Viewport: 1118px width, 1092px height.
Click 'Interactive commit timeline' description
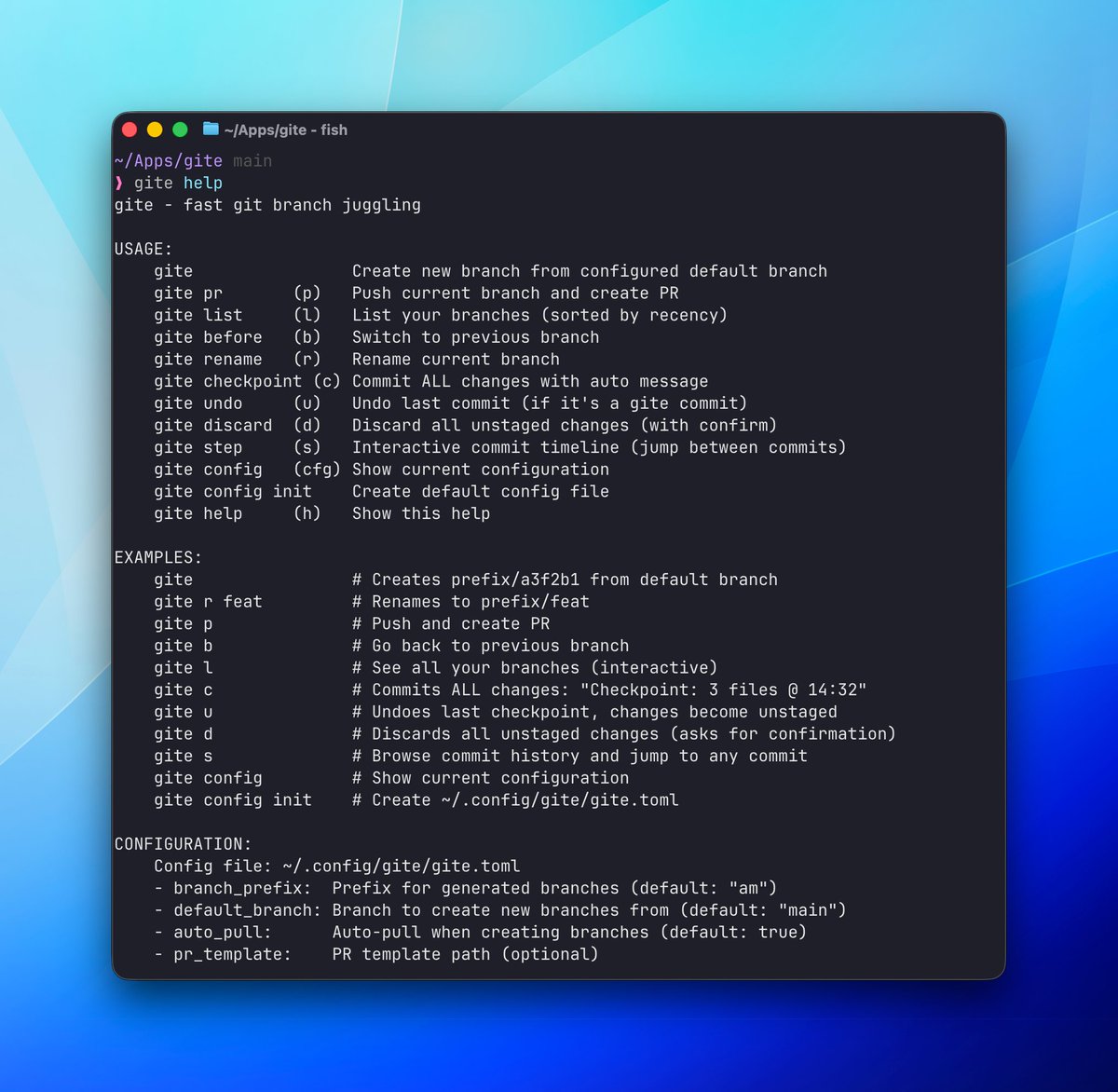485,447
